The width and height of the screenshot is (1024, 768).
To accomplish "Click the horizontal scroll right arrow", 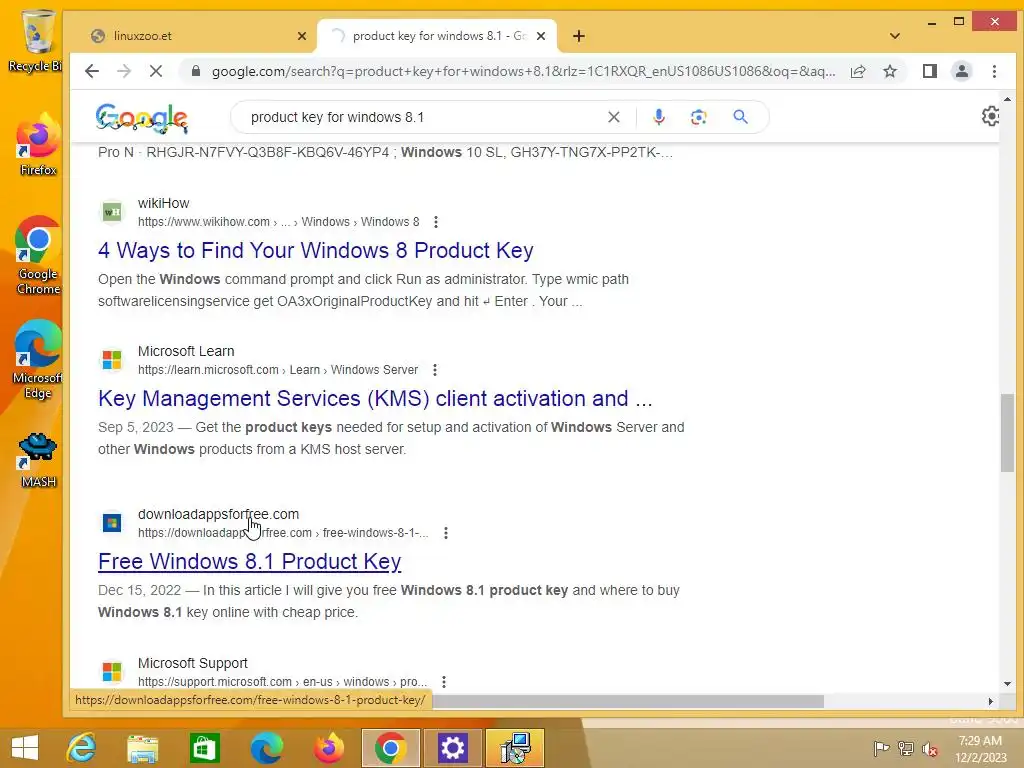I will click(991, 701).
